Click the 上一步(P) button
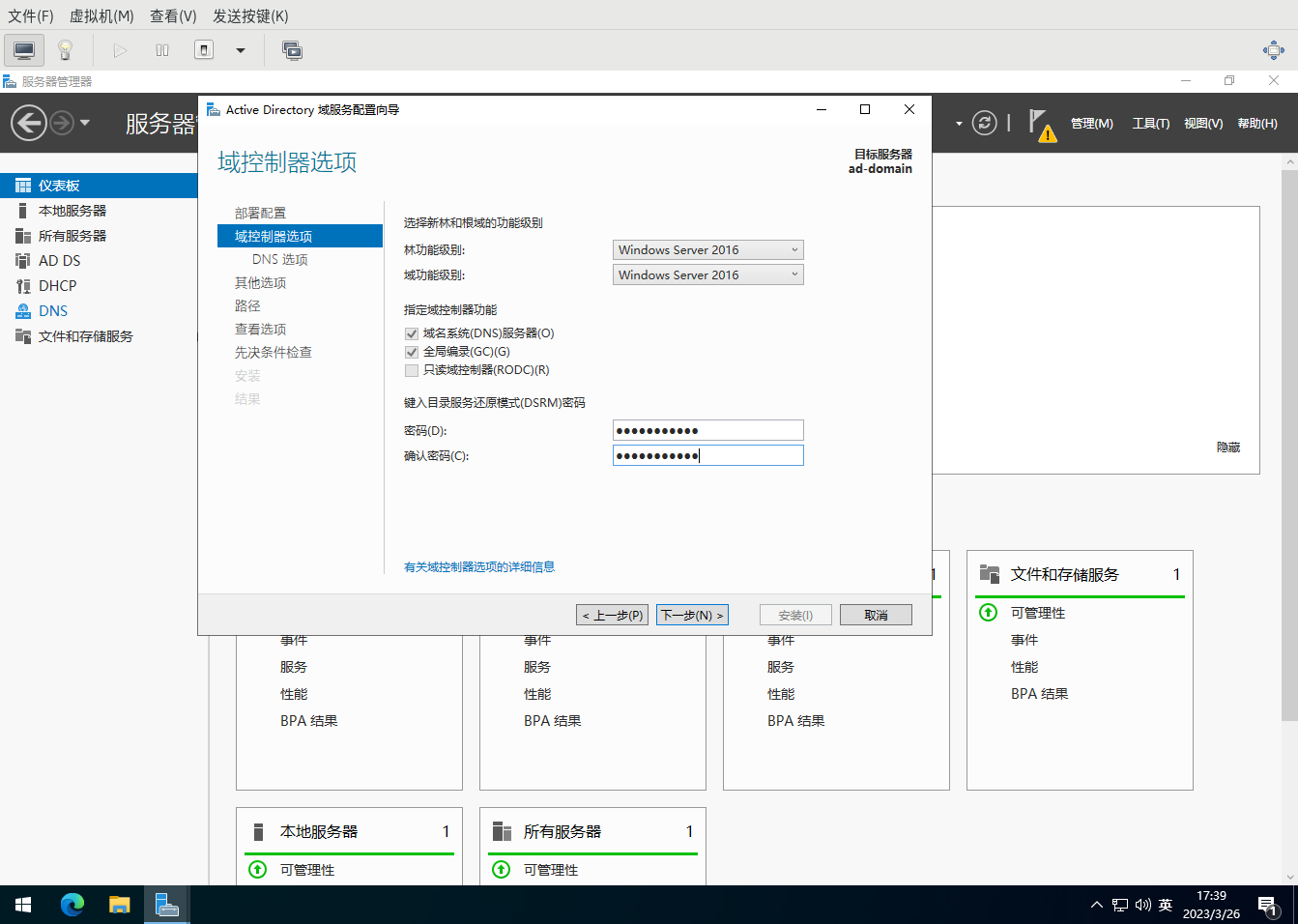 pyautogui.click(x=613, y=615)
